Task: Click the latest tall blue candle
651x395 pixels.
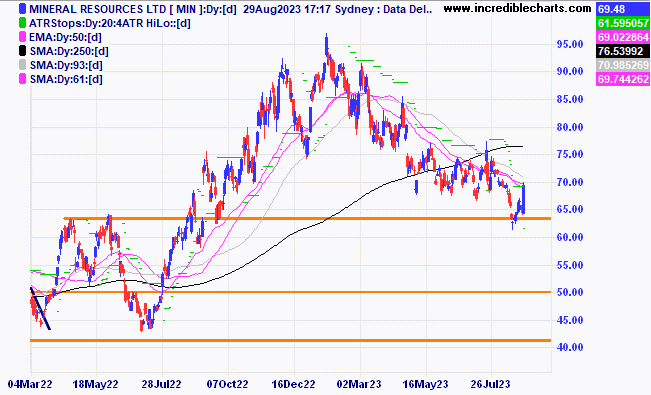Action: pyautogui.click(x=524, y=199)
